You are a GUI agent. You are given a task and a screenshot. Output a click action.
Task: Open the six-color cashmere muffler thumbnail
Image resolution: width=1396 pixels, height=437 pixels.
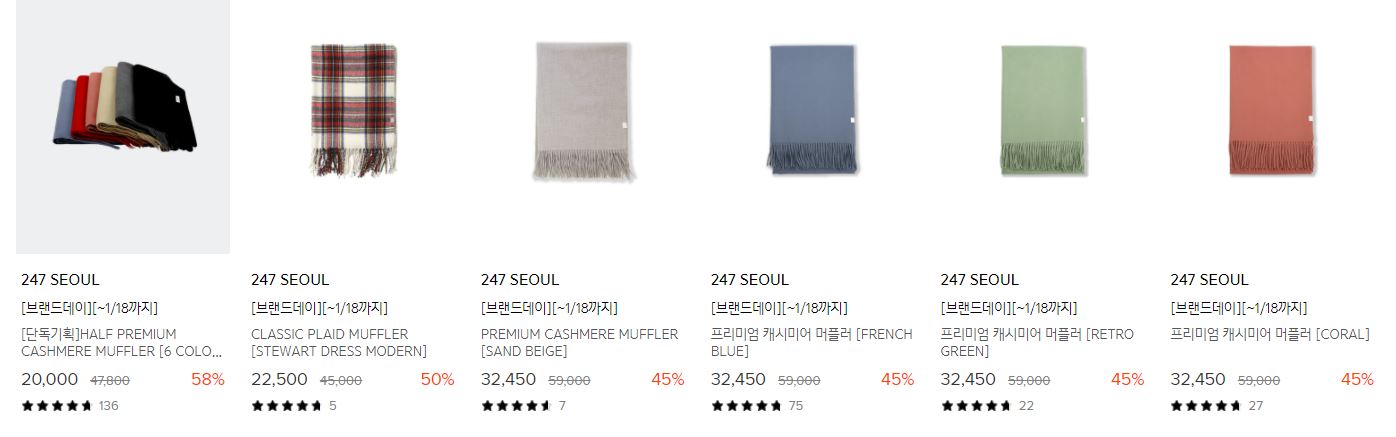point(123,127)
